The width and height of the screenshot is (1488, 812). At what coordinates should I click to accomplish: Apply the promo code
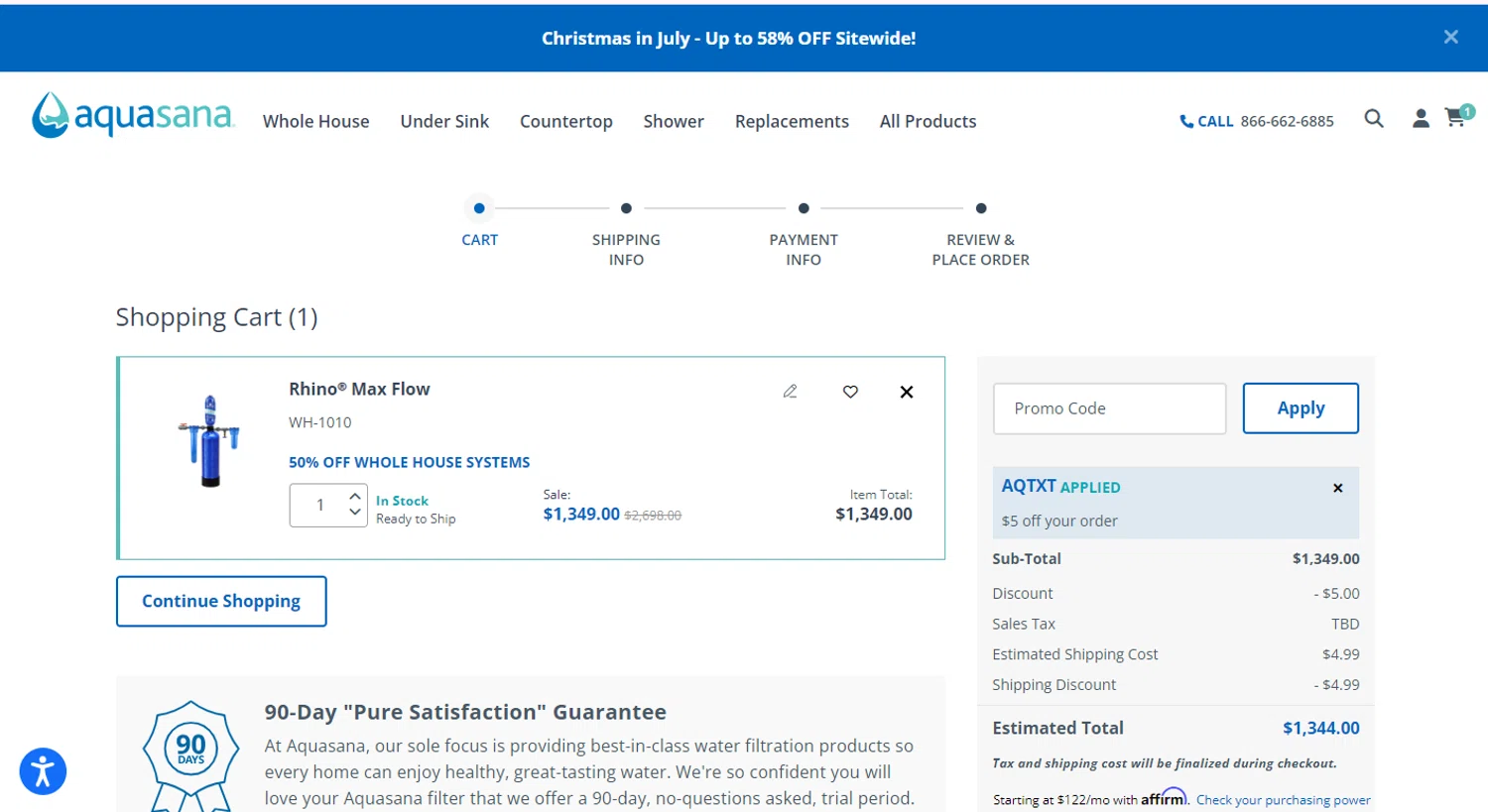click(x=1301, y=408)
